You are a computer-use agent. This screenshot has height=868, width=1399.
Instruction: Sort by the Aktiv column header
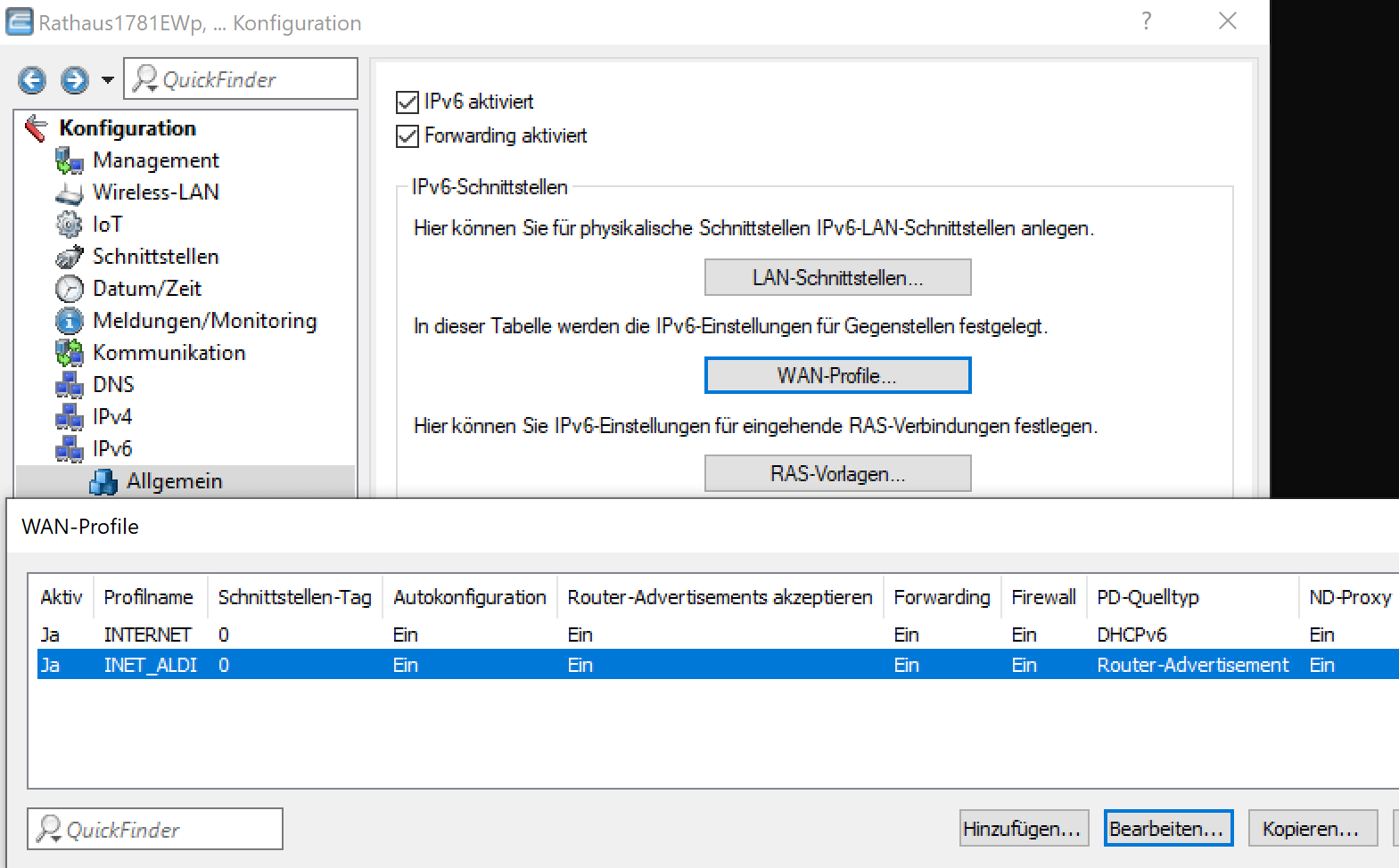pos(62,597)
